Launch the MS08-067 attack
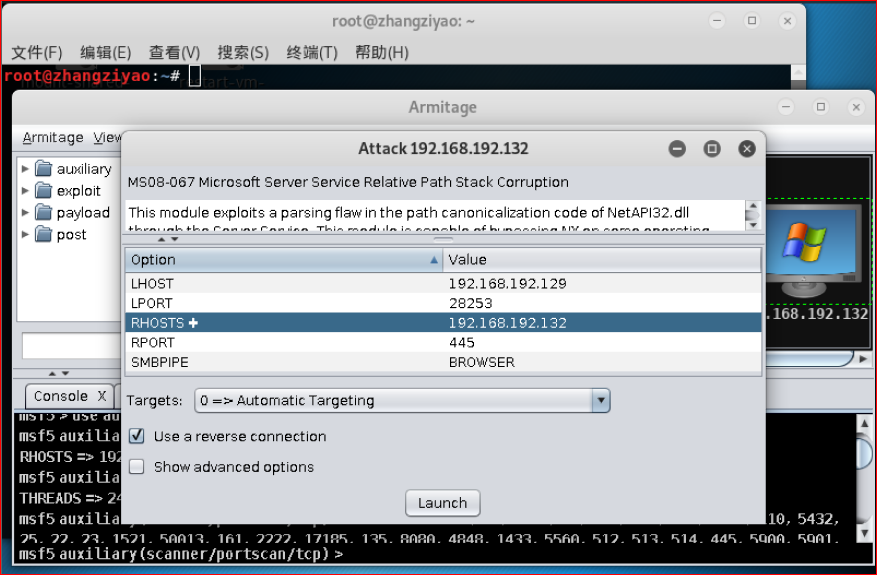 (x=442, y=503)
